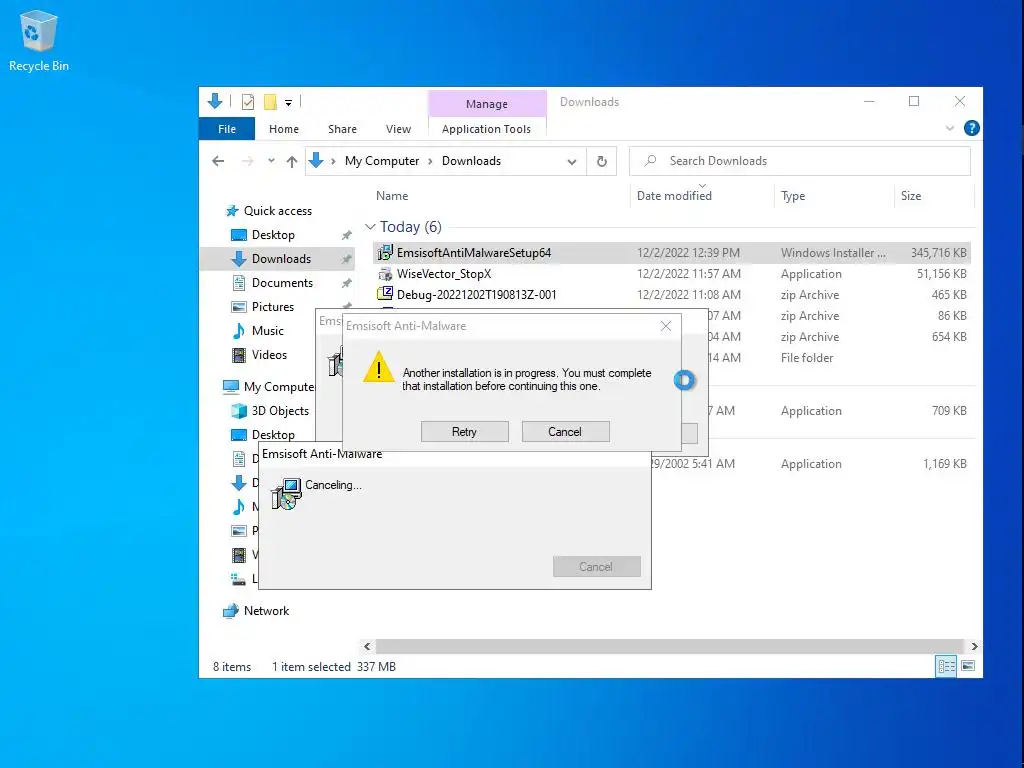
Task: Open 3D Objects in navigation pane
Action: pyautogui.click(x=280, y=411)
